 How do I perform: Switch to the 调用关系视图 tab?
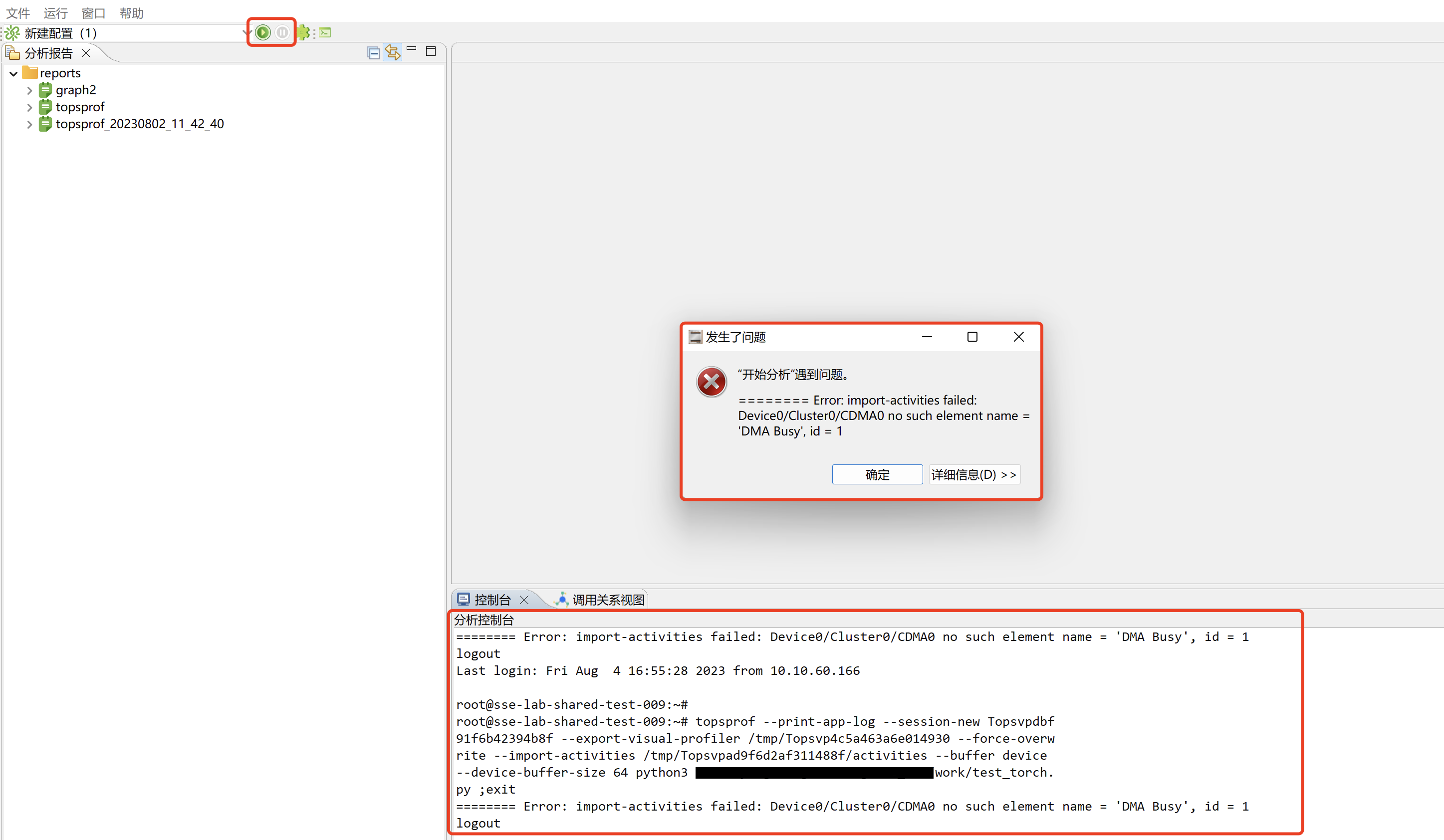coord(608,600)
